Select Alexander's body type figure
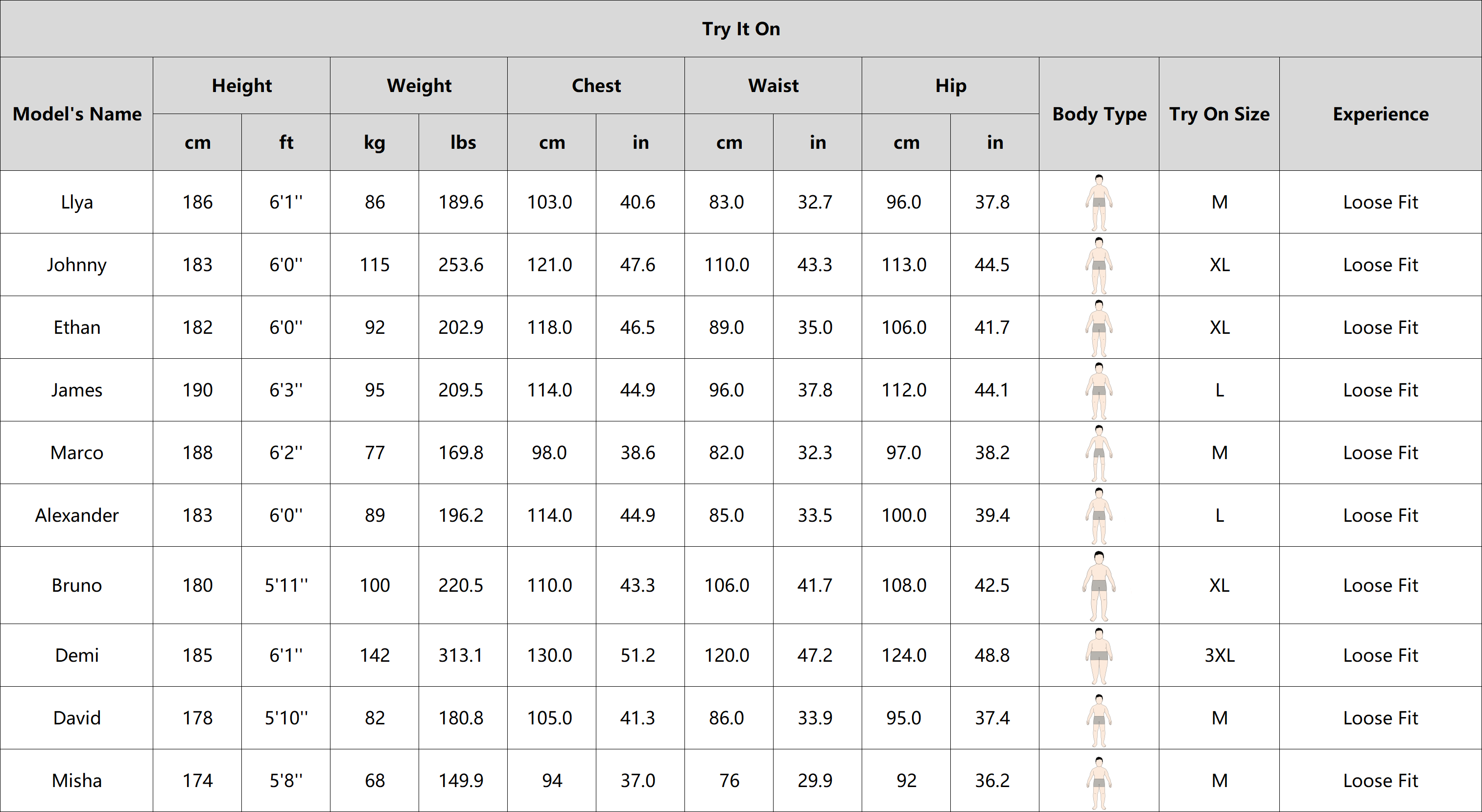 click(x=1099, y=516)
